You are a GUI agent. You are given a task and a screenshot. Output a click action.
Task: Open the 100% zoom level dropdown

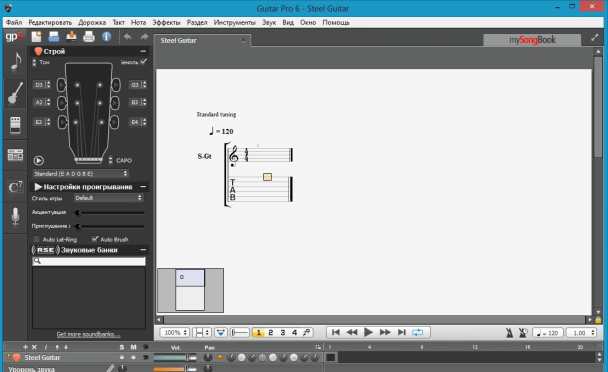click(174, 332)
